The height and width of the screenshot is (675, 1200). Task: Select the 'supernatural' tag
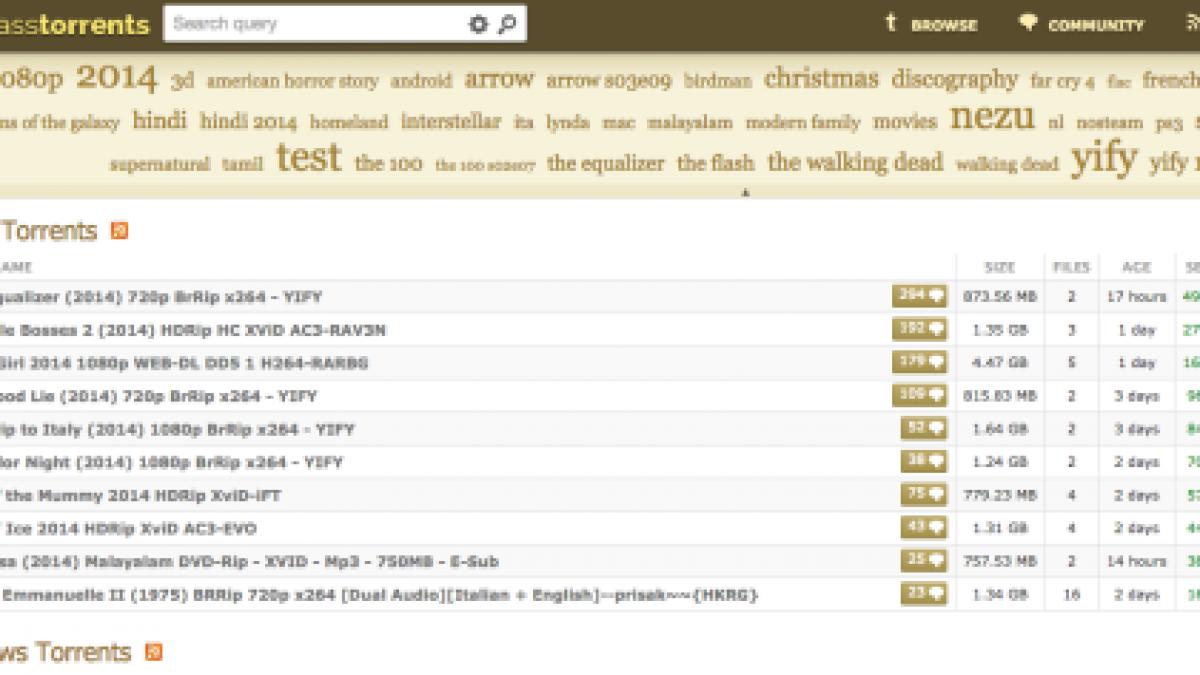pos(159,164)
